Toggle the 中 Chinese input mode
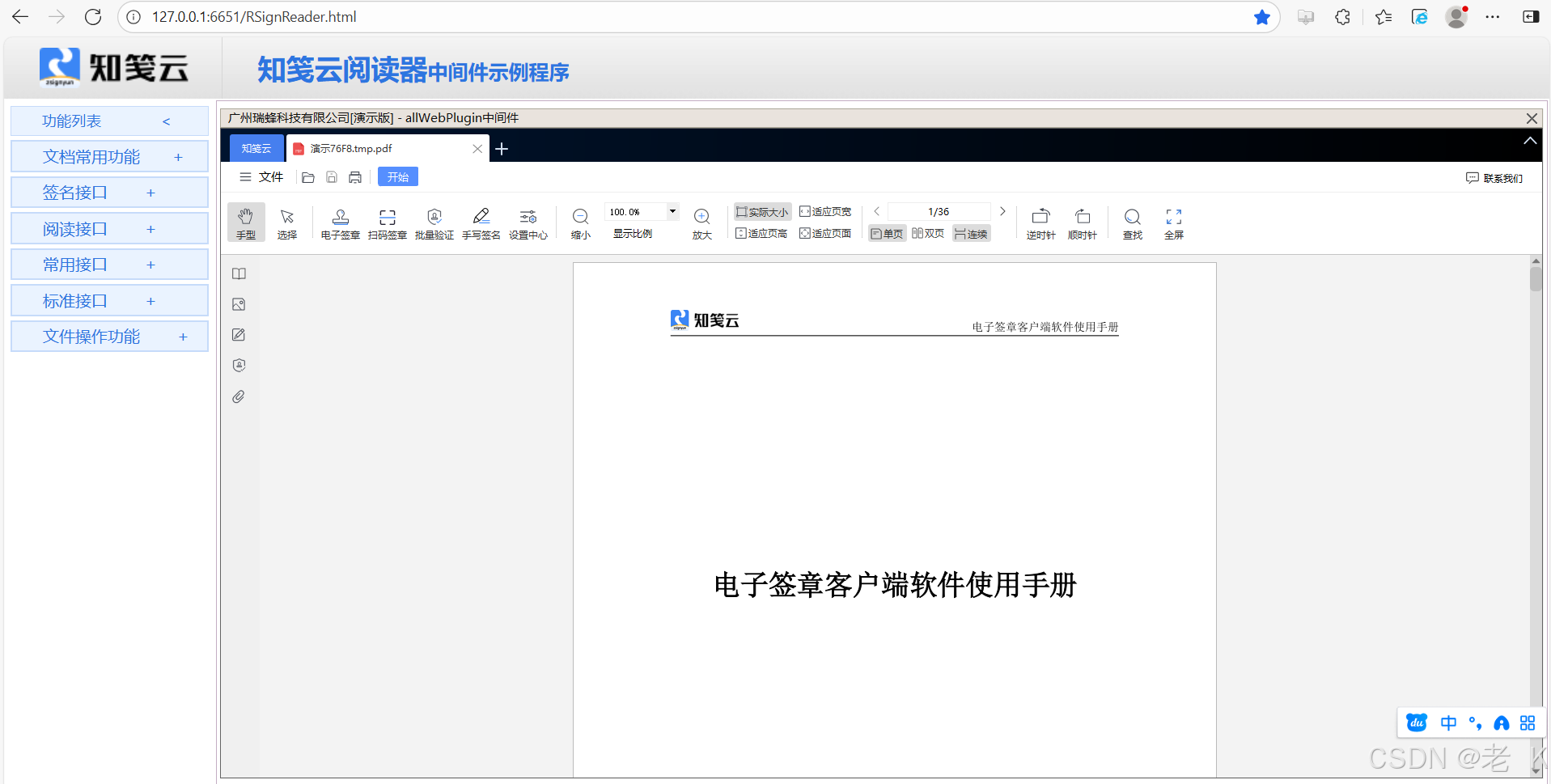This screenshot has width=1551, height=784. [x=1448, y=723]
